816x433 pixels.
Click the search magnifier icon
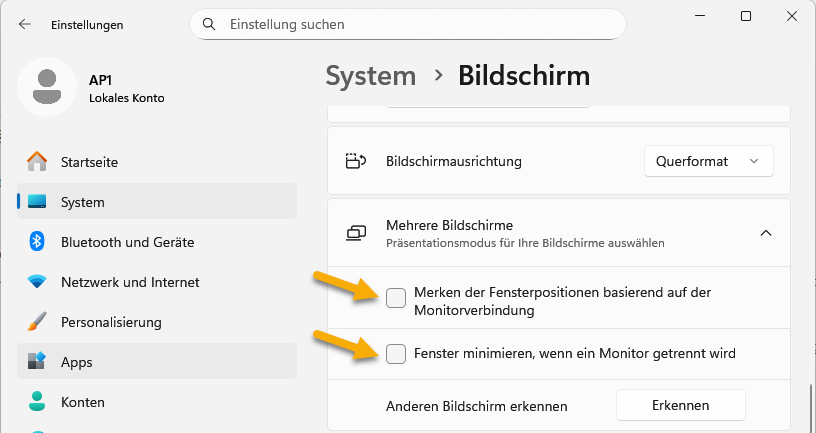[x=209, y=23]
